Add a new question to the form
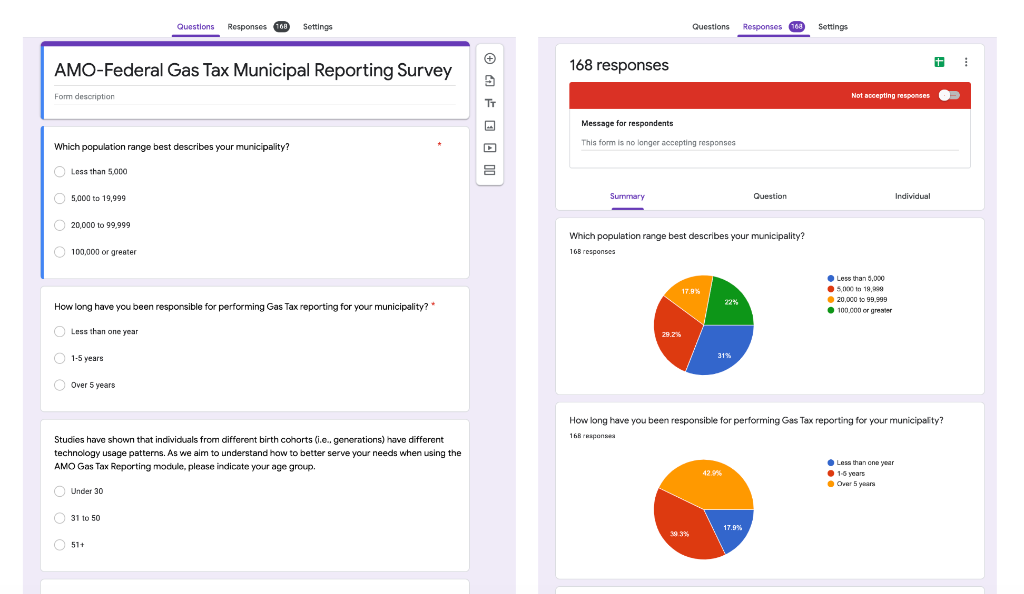Screen dimensions: 1024x594 [x=490, y=58]
